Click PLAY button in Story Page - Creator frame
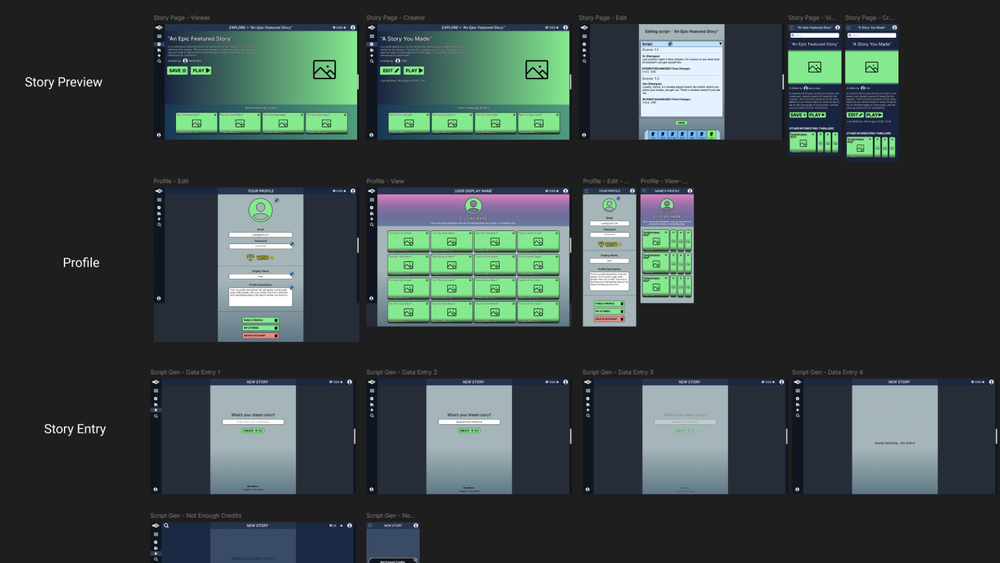 (413, 70)
